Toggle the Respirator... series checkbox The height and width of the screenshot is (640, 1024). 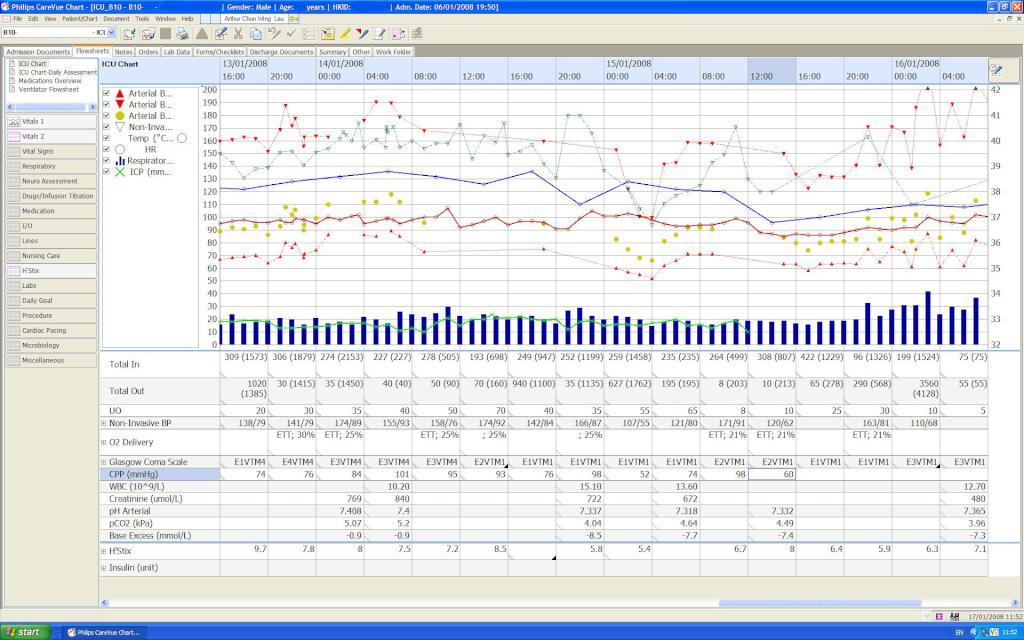tap(107, 161)
